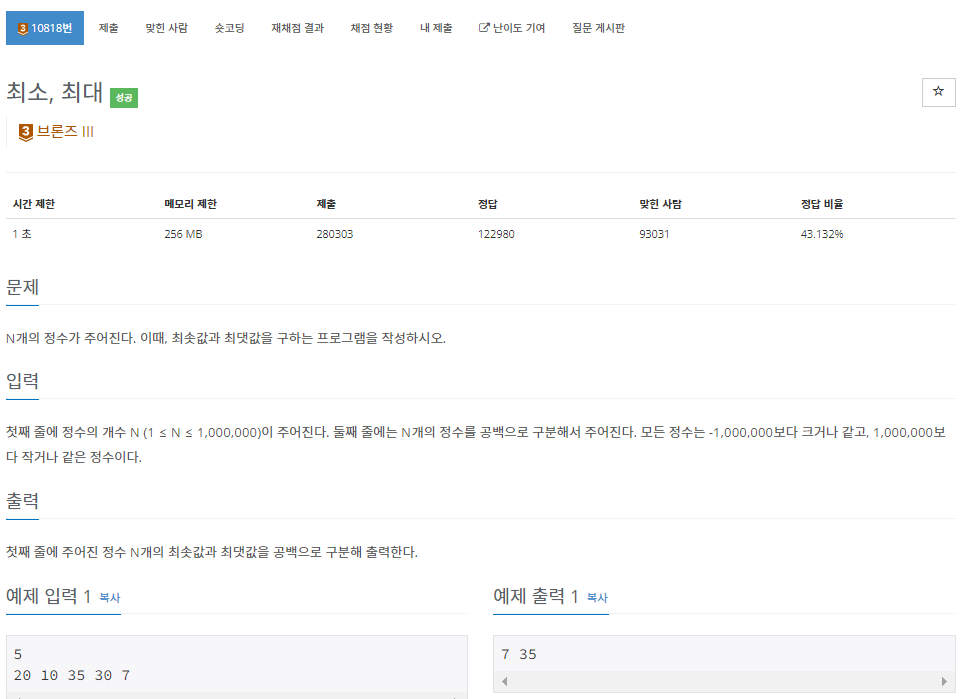Open 난이도 기여 page
The image size is (963, 699).
517,28
